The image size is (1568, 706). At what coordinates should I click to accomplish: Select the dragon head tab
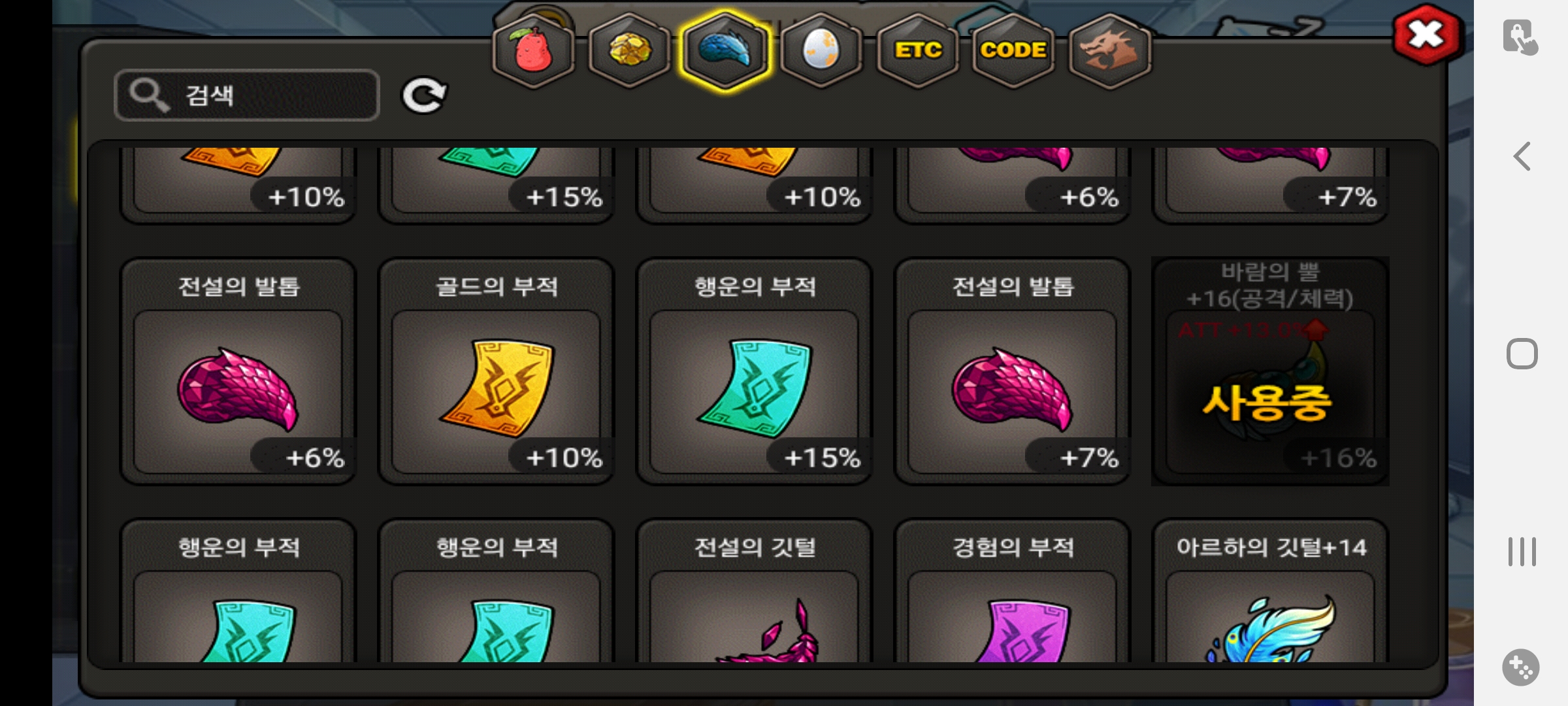click(x=1110, y=50)
